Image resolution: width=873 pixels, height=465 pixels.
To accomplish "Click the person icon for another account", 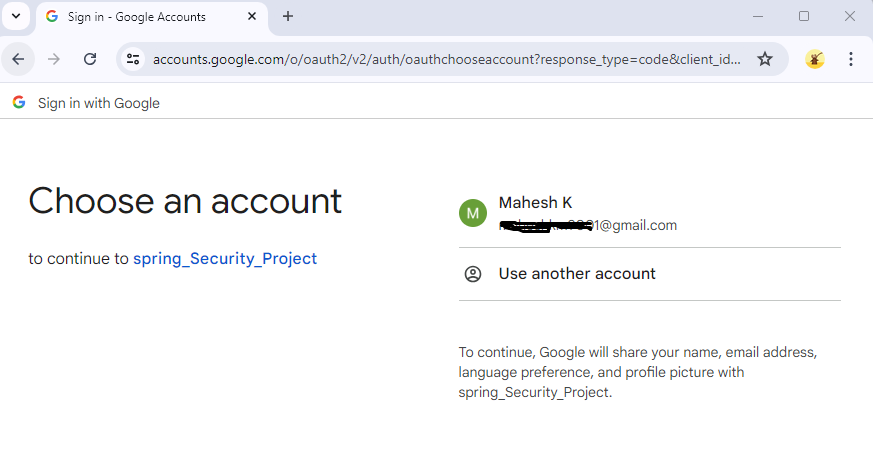I will [x=473, y=274].
